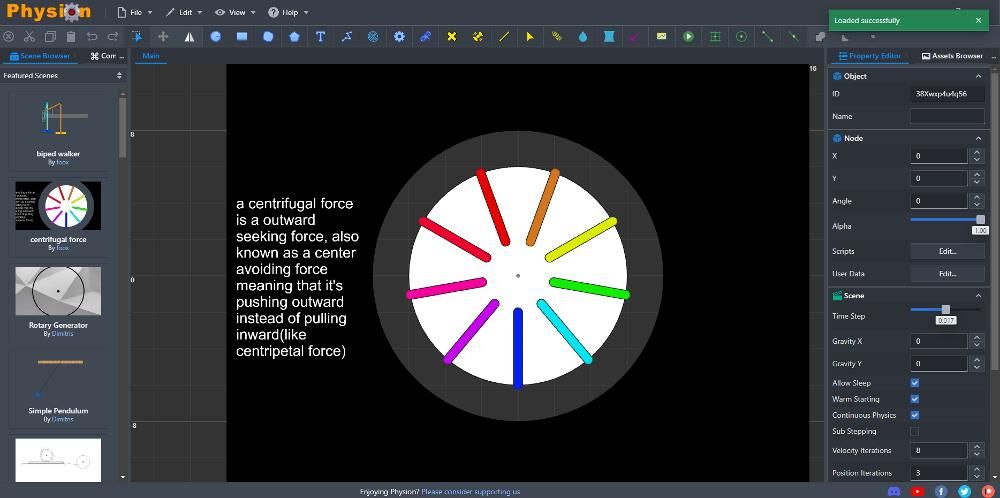The image size is (1000, 498).
Task: Click the Scripts Edit button
Action: (947, 251)
